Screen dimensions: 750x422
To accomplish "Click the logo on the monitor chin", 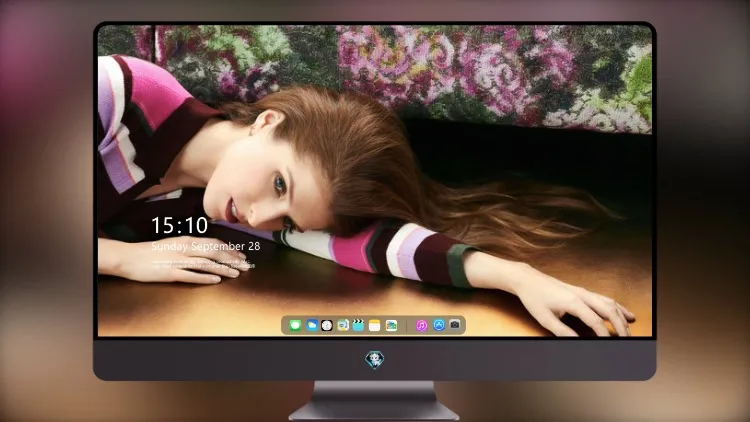I will coord(375,359).
